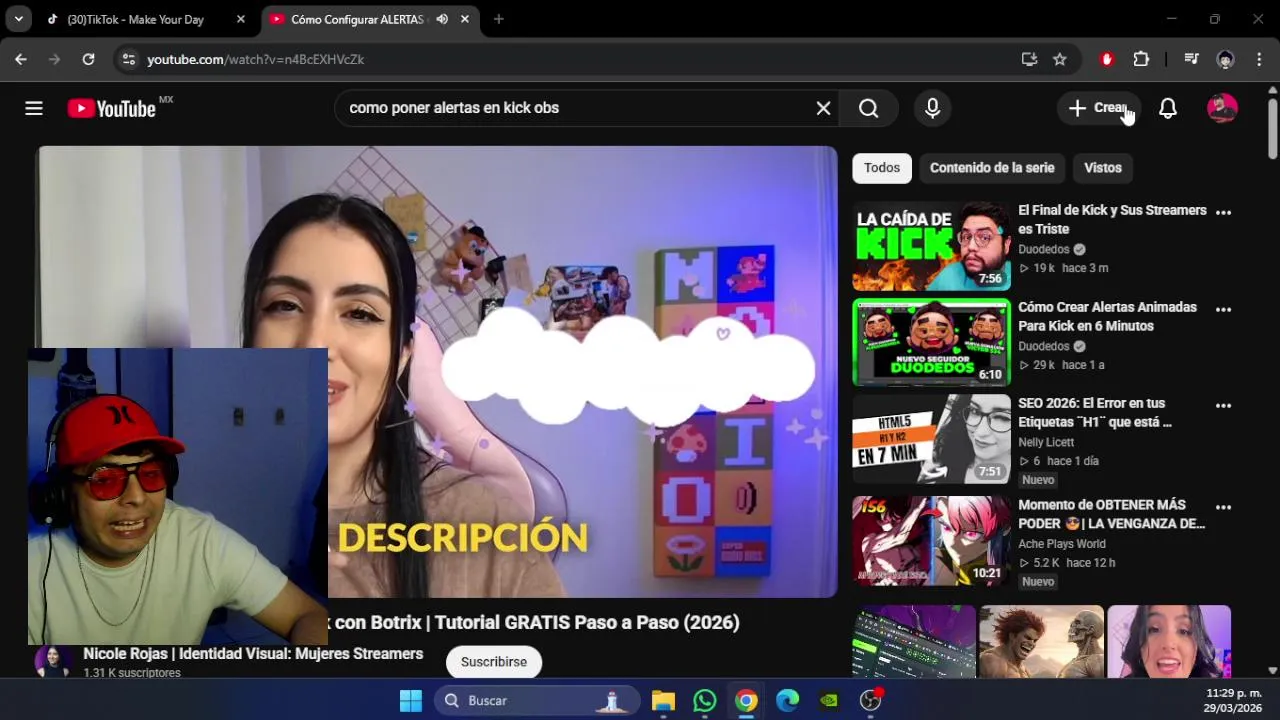Open the Chrome profile avatar
Viewport: 1280px width, 720px height.
[x=1225, y=59]
